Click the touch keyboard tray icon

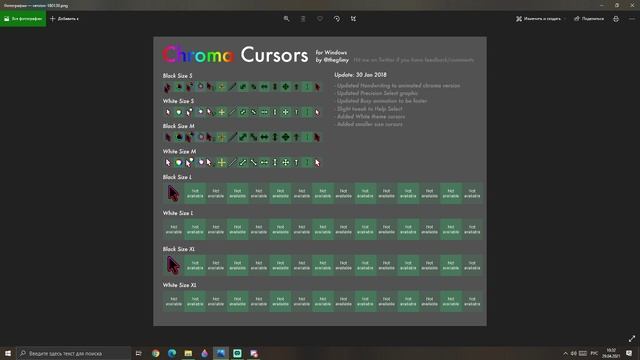tap(583, 353)
